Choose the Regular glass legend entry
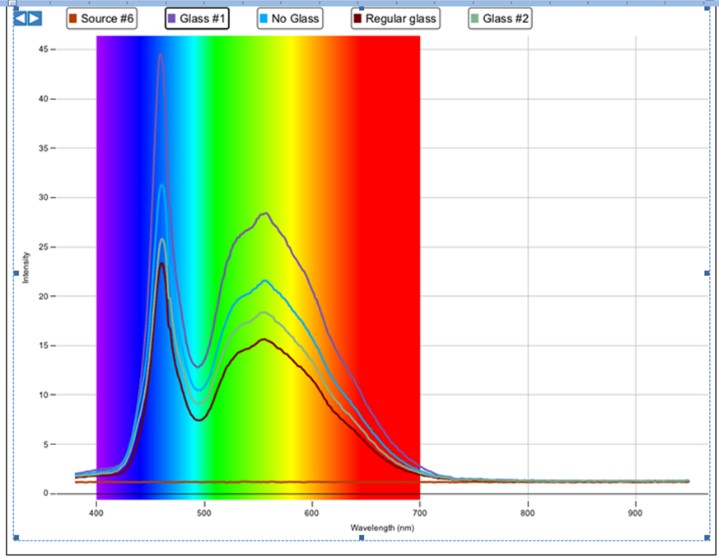Viewport: 719px width, 558px height. [395, 19]
